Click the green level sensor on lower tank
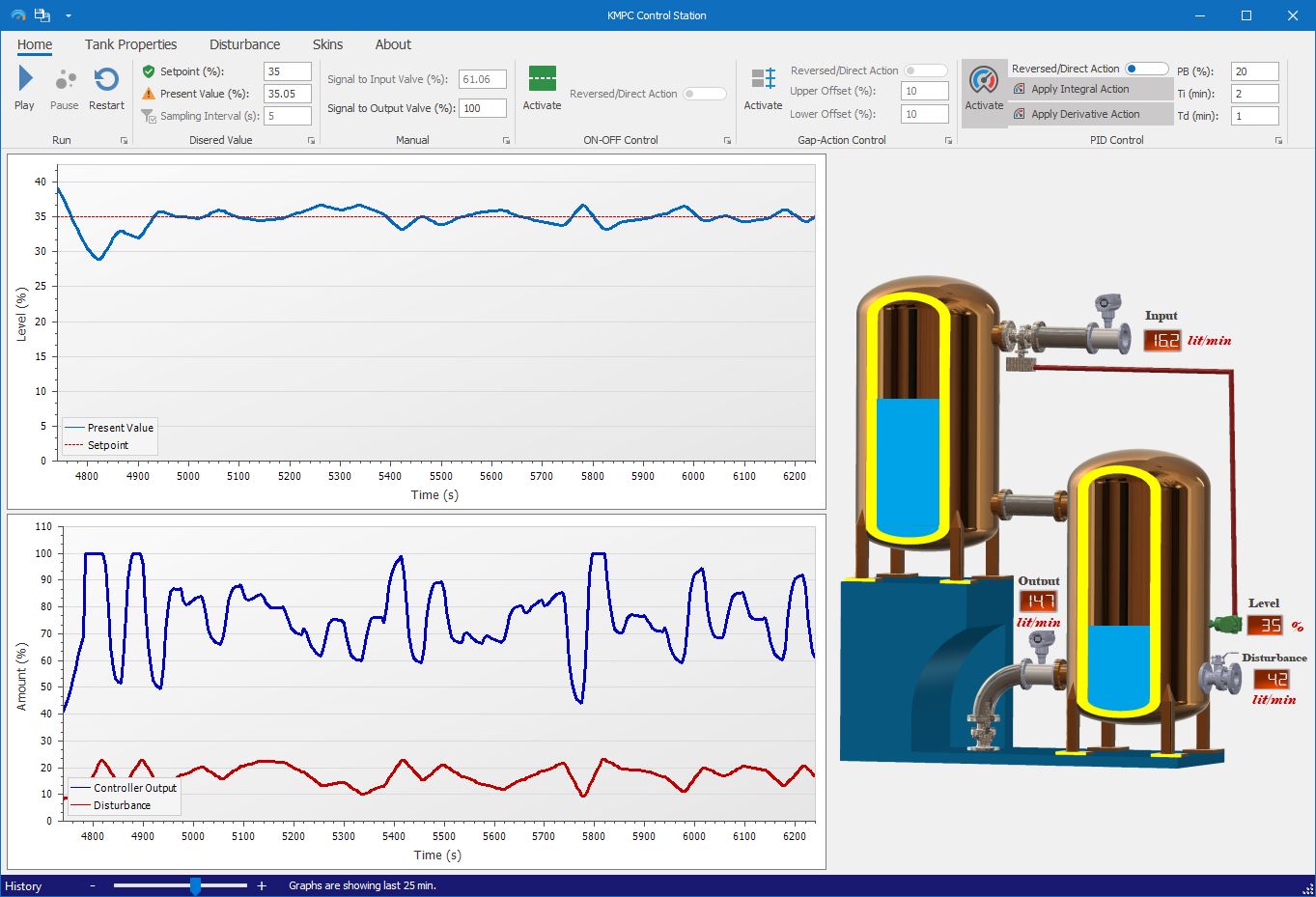 pos(1227,624)
